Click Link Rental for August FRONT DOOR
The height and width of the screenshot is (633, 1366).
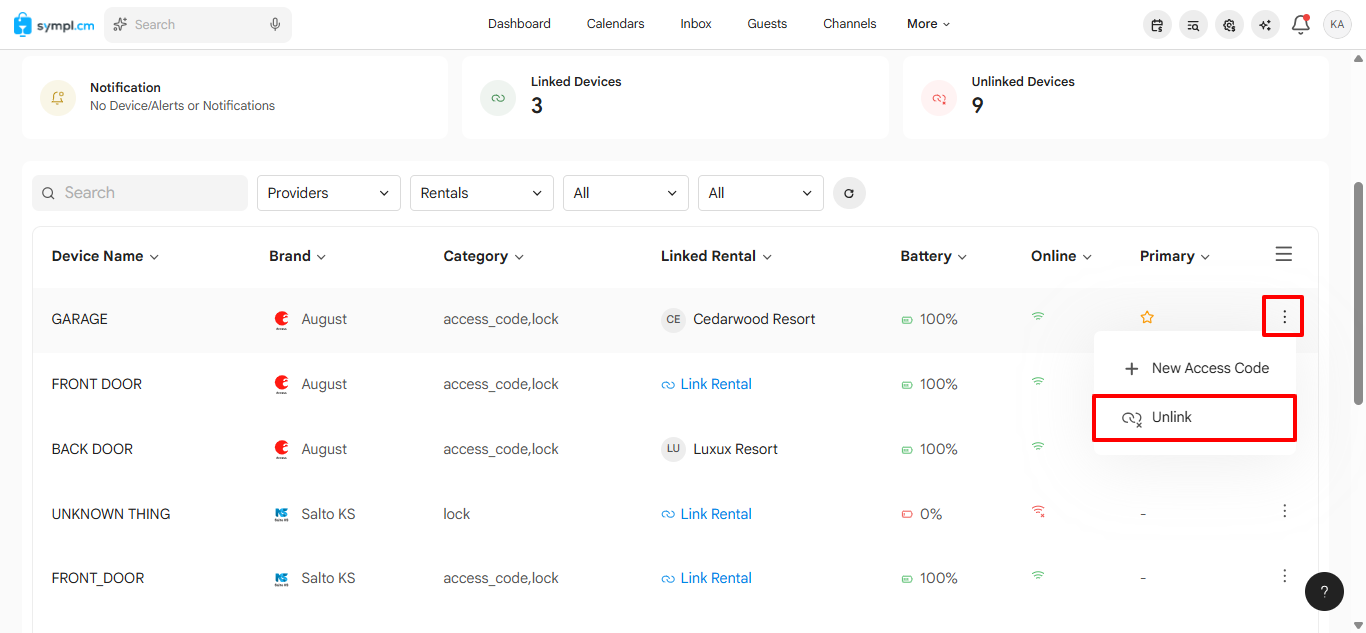(x=707, y=384)
